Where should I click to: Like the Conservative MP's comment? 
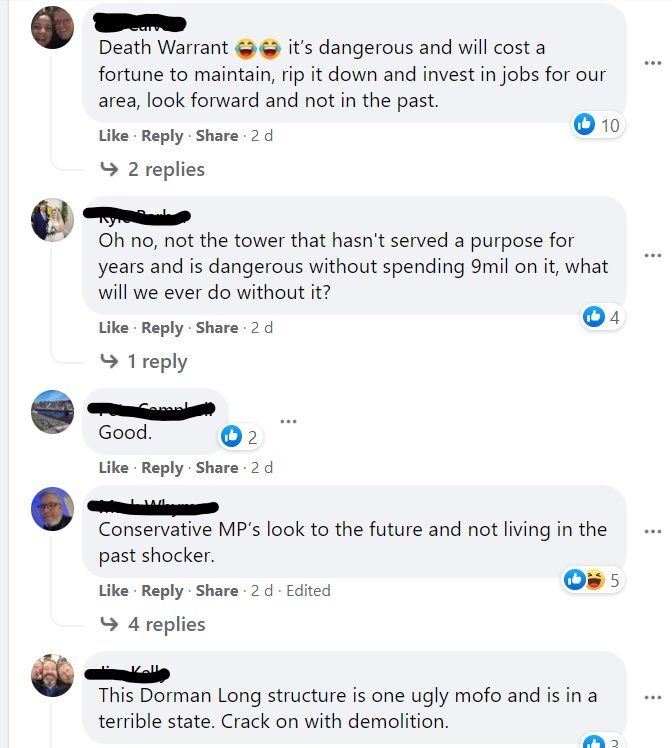pyautogui.click(x=113, y=591)
